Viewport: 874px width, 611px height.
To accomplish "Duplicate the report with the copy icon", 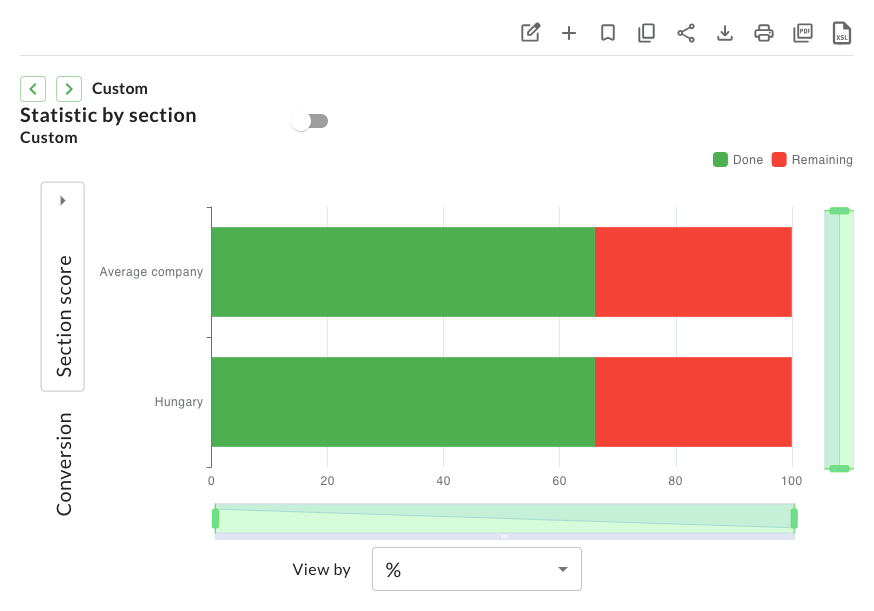I will 647,33.
